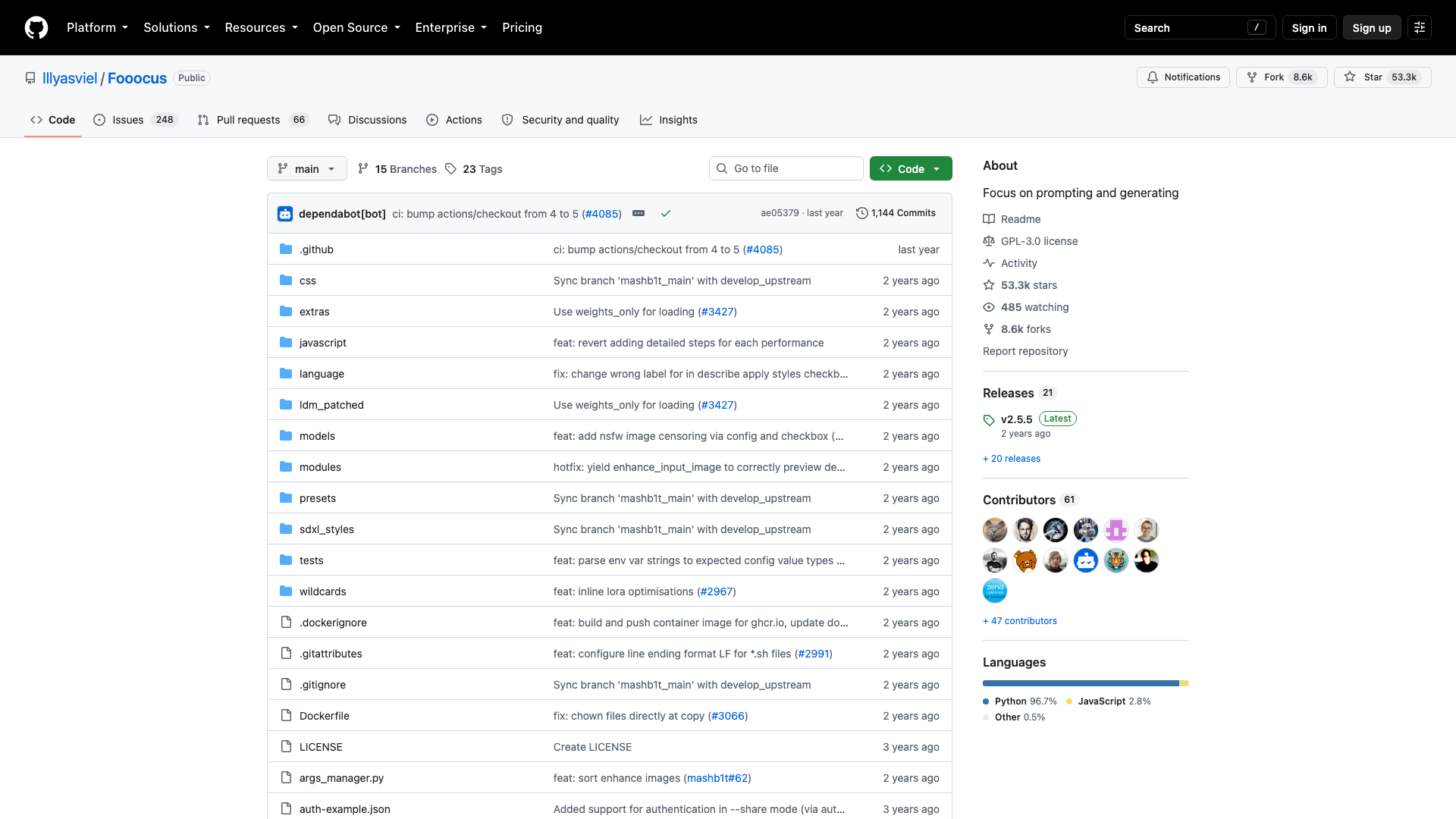The height and width of the screenshot is (819, 1456).
Task: Open the main branch dropdown
Action: coord(306,168)
